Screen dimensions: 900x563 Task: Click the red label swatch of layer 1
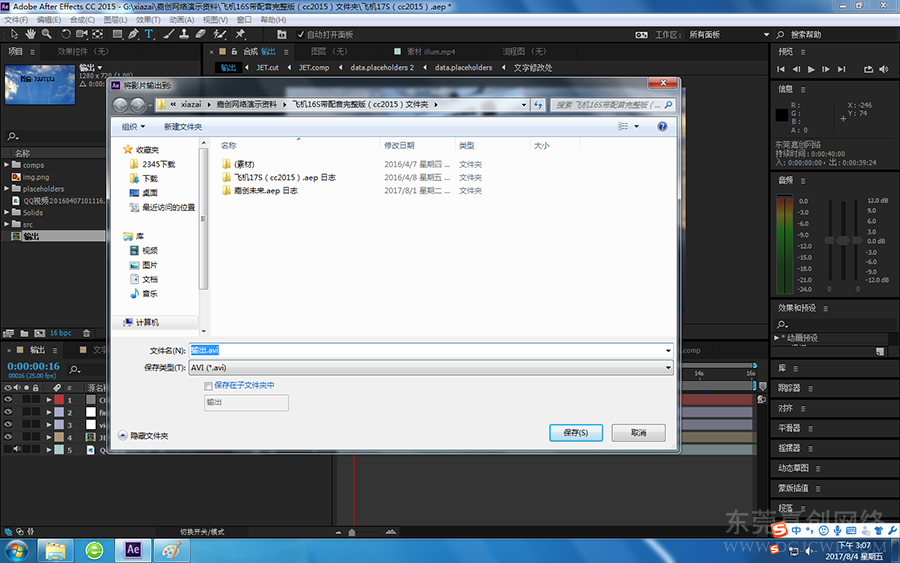pos(59,399)
